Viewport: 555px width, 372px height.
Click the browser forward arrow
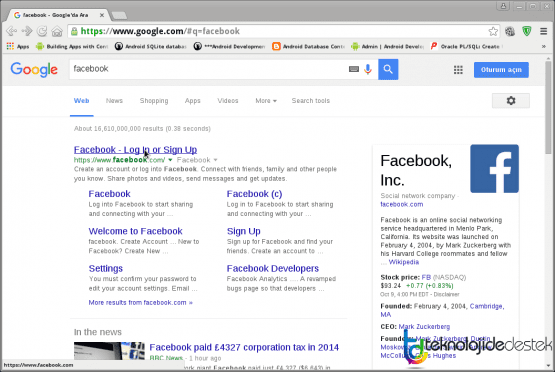click(x=27, y=31)
